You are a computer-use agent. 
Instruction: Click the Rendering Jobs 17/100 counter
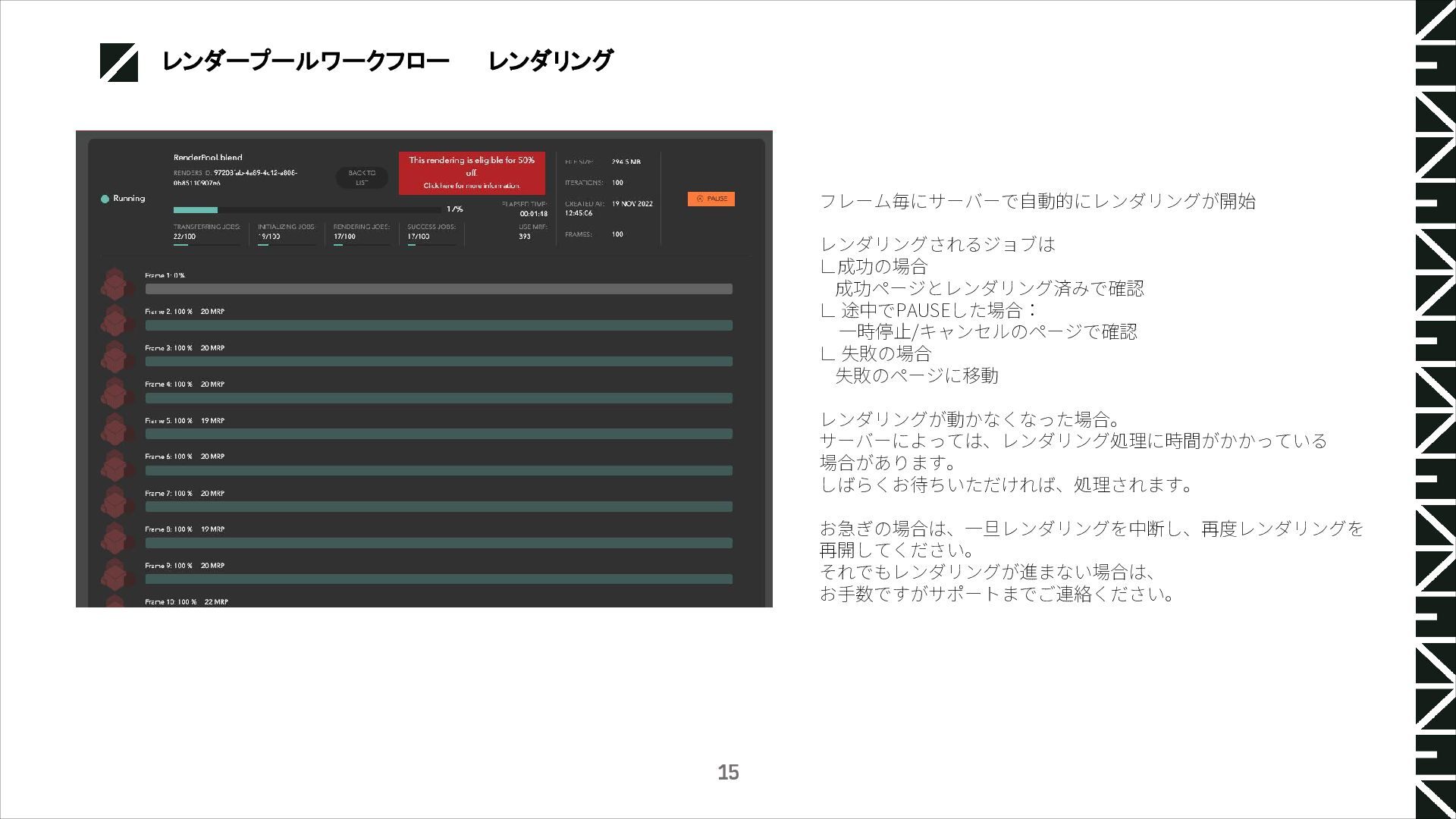(344, 236)
